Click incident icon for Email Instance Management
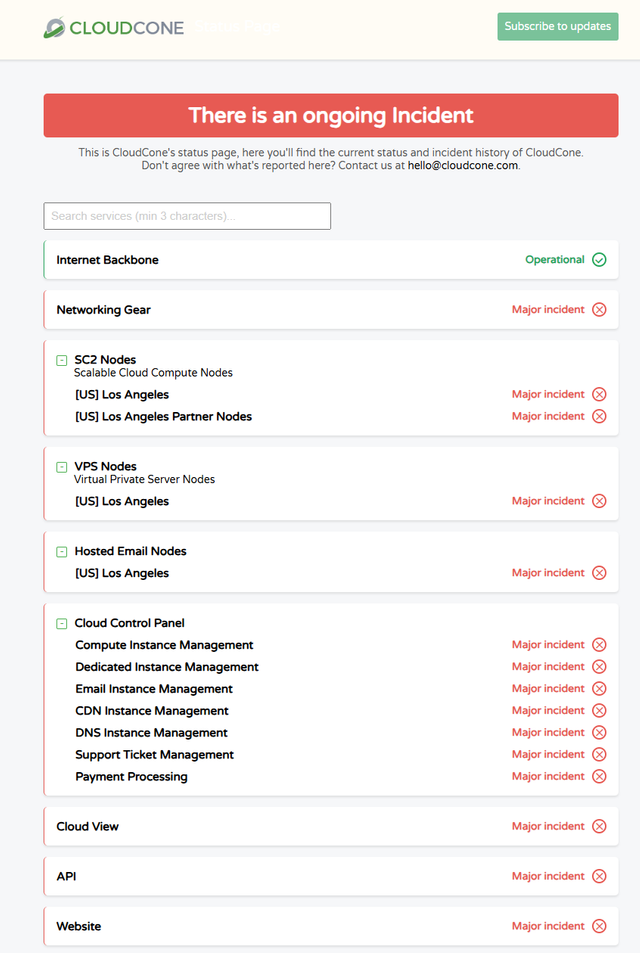The width and height of the screenshot is (640, 953). [x=599, y=689]
